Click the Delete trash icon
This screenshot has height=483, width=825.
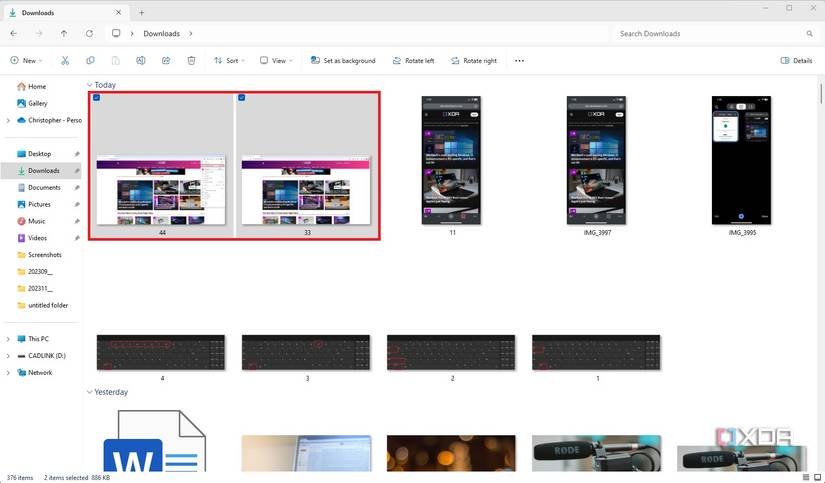click(x=191, y=61)
